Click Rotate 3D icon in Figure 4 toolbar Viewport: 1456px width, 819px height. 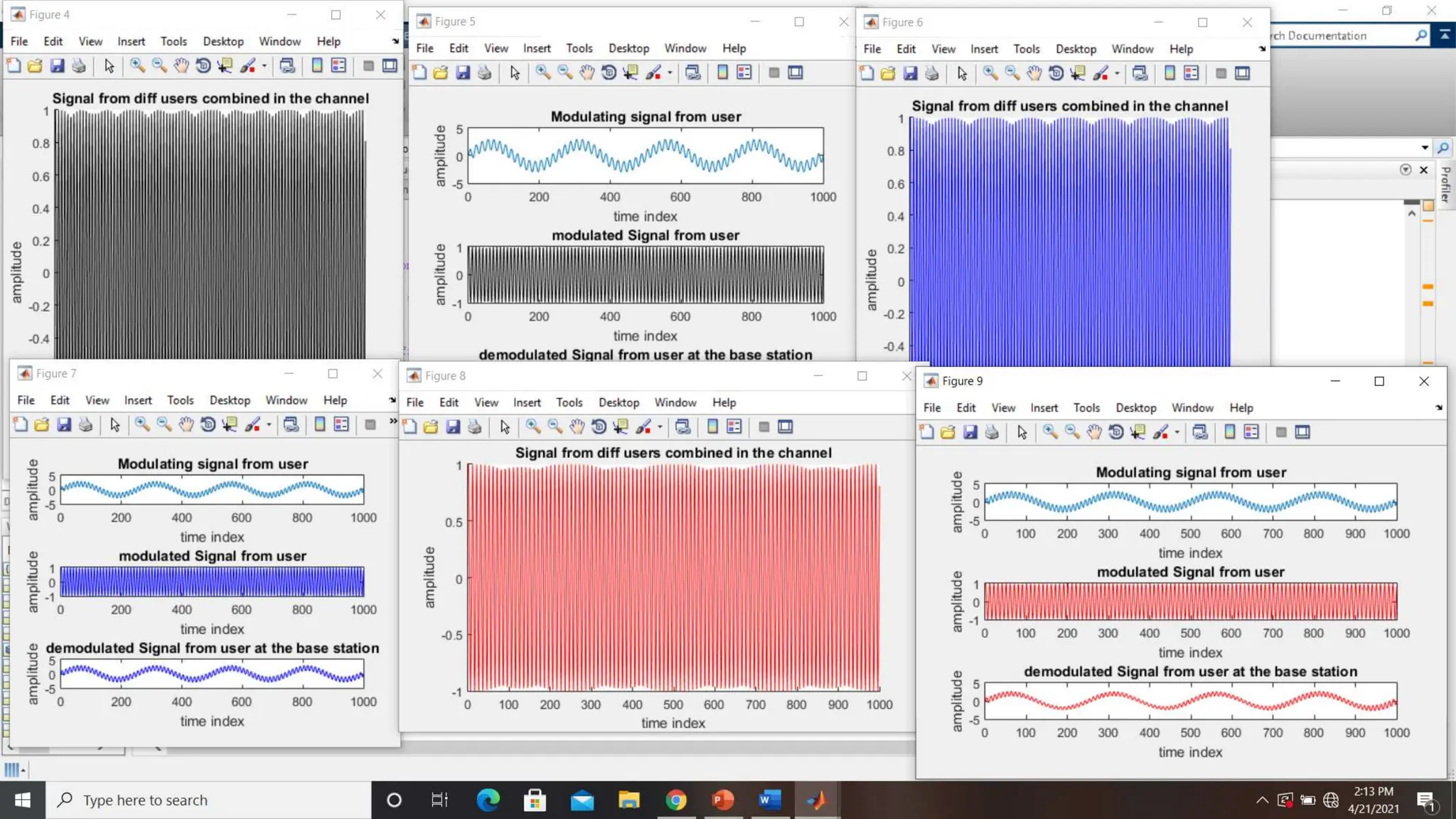203,66
